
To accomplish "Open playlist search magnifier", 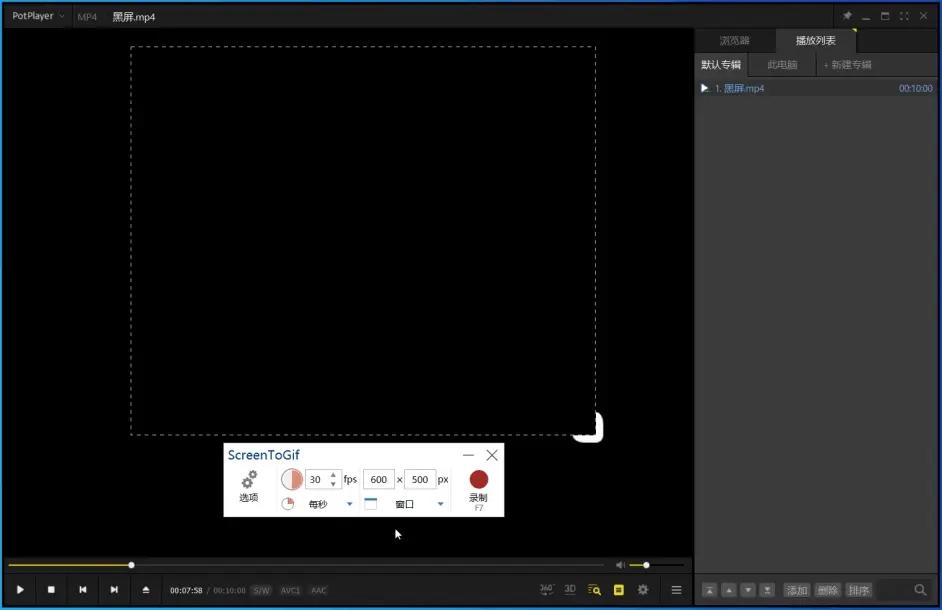I will point(920,590).
